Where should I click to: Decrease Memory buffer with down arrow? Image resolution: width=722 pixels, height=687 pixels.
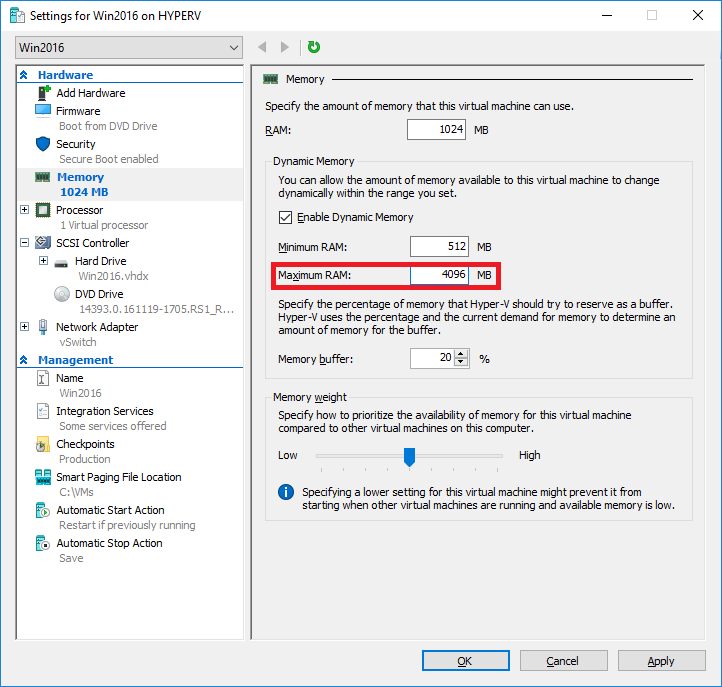click(x=461, y=362)
